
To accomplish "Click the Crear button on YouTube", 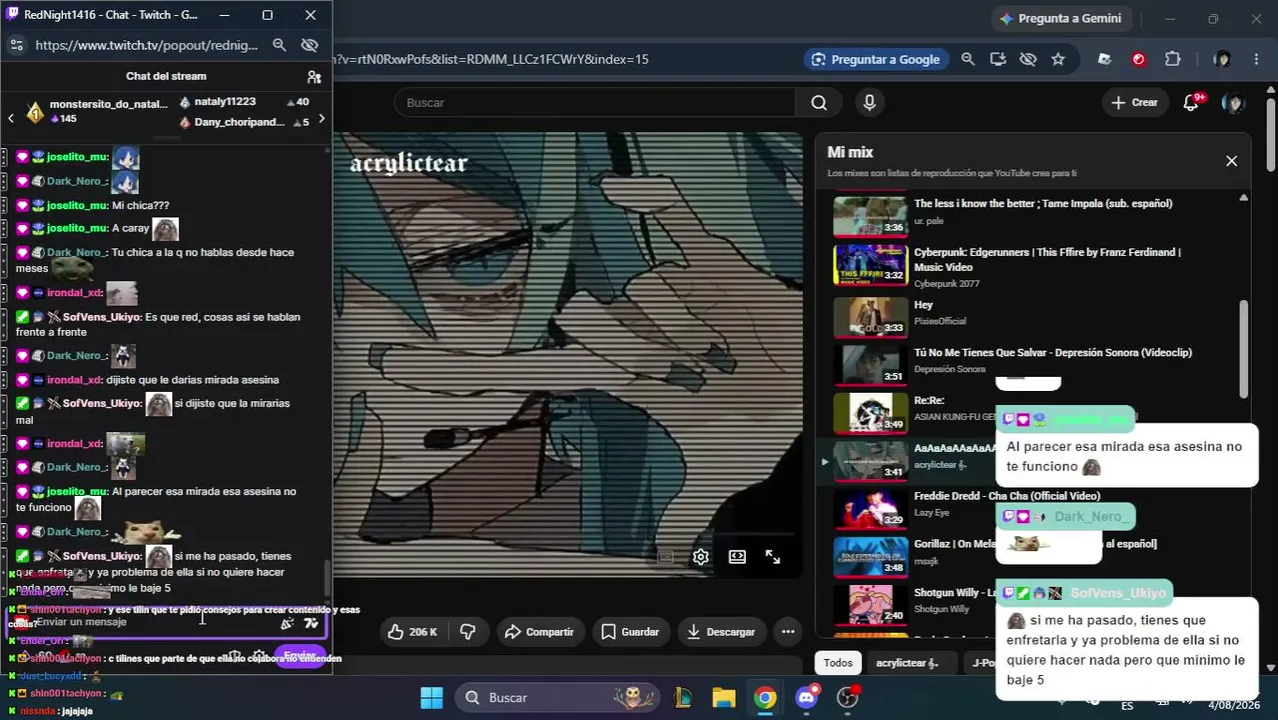I will 1135,102.
